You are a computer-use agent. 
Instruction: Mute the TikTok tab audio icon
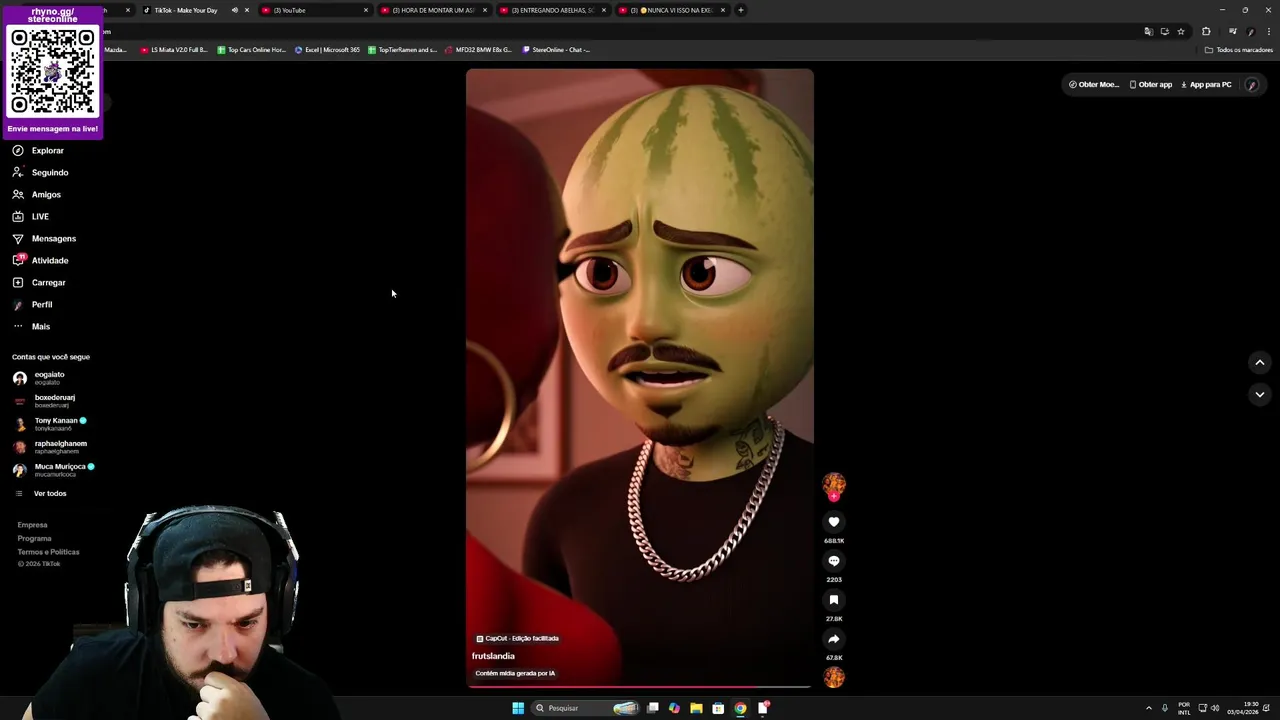coord(235,10)
